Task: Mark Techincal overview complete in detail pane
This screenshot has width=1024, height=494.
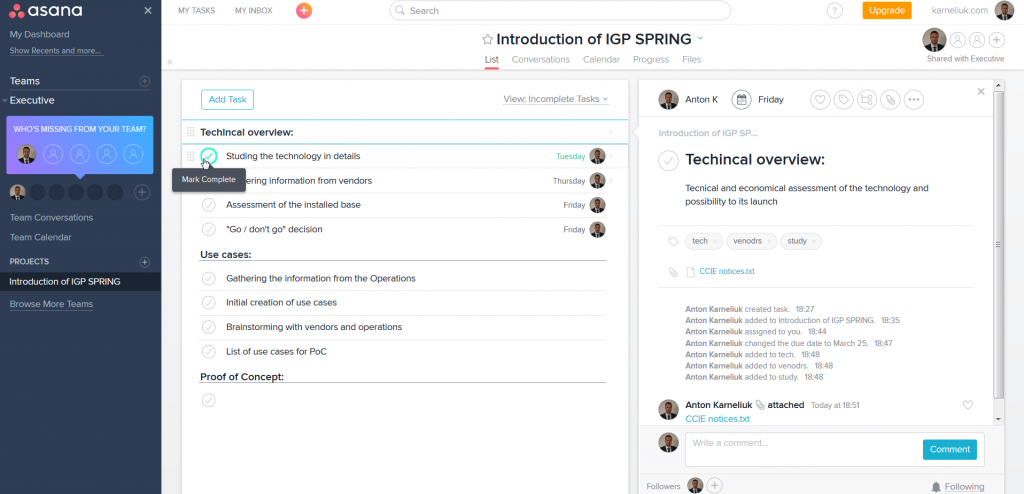Action: tap(668, 160)
